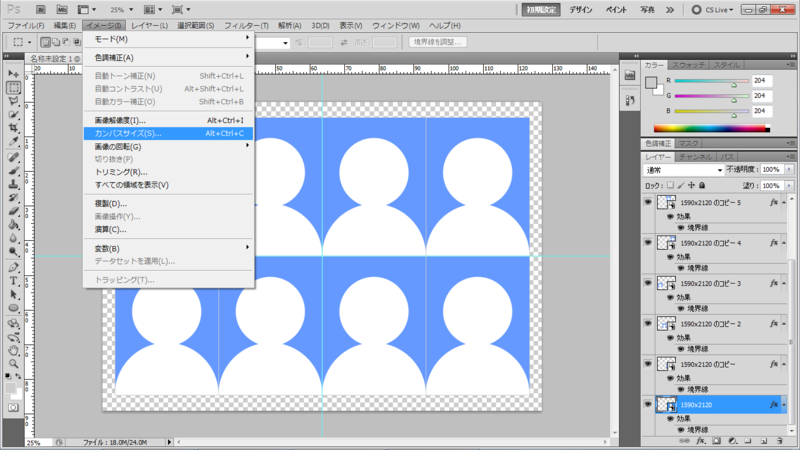The height and width of the screenshot is (450, 800).
Task: Collapse effects of layer コピー 5
Action: tap(784, 203)
